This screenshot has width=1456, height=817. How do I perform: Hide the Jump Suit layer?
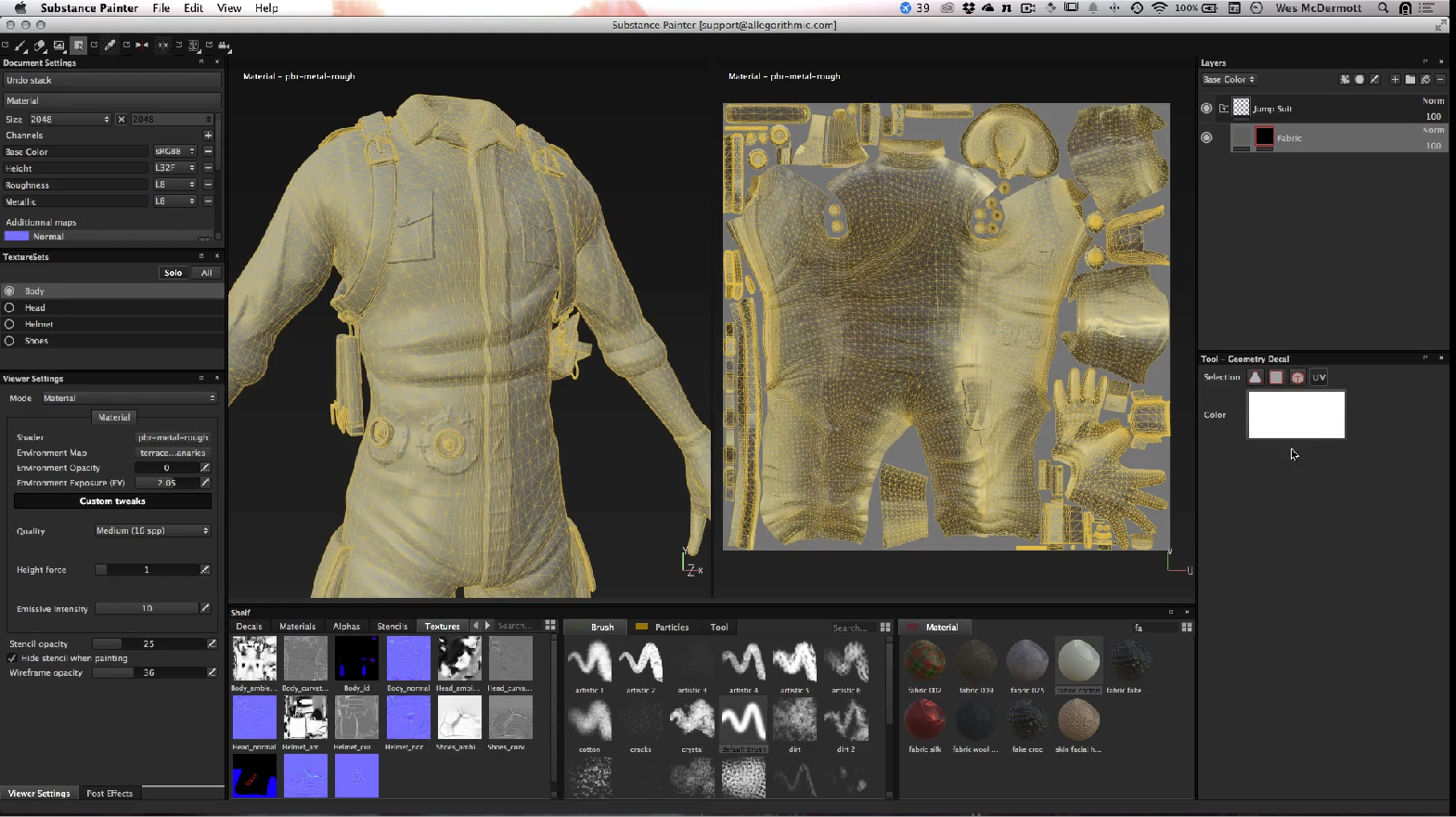coord(1206,109)
